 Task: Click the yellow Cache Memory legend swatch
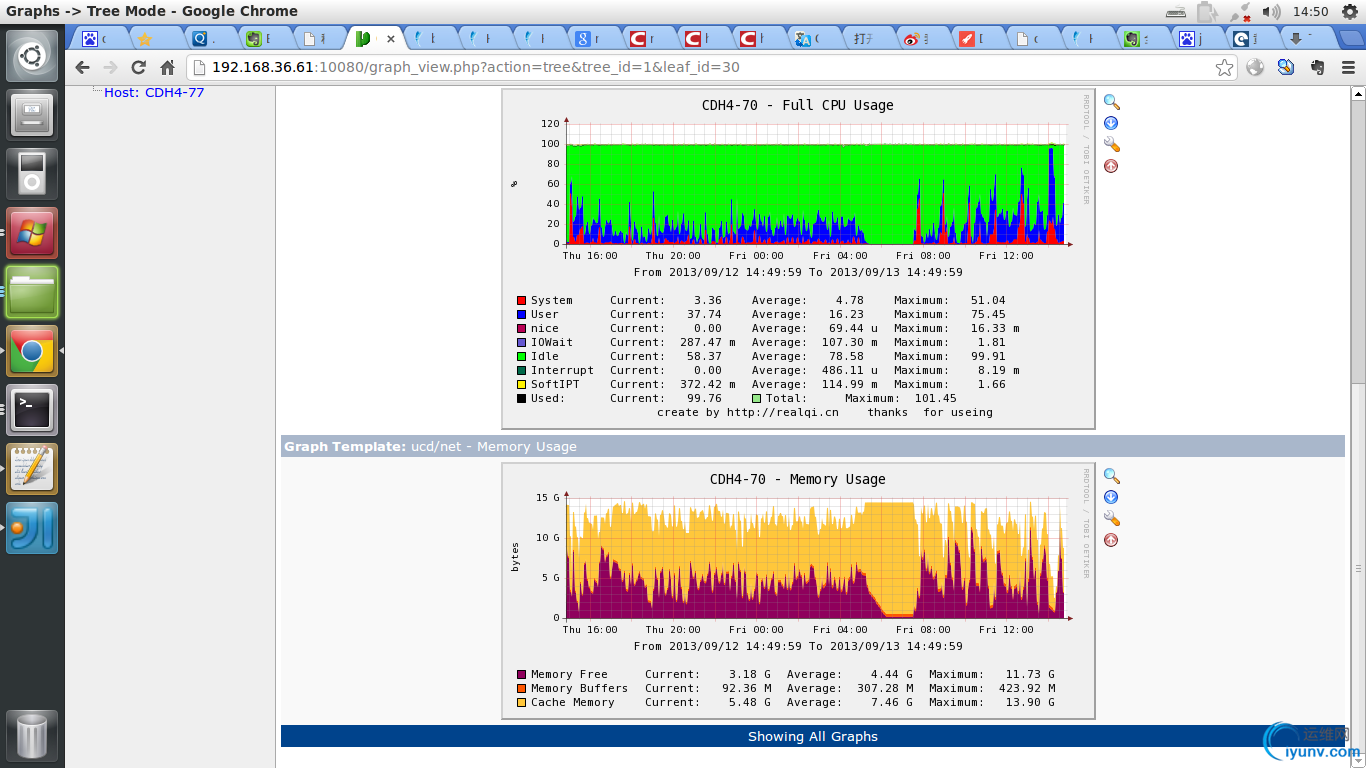(x=521, y=702)
